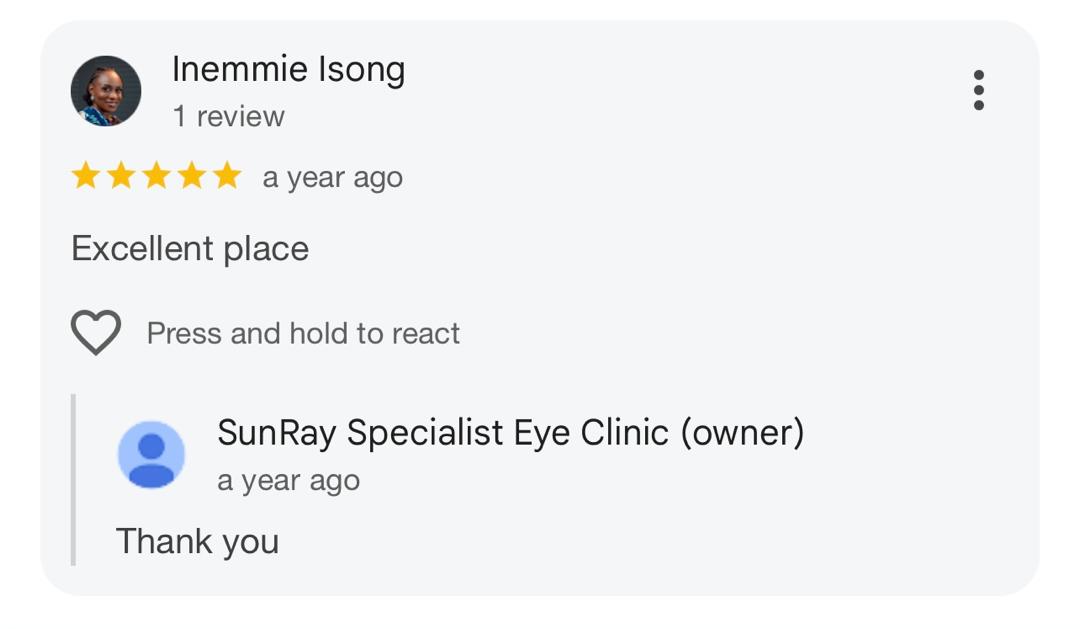This screenshot has height=629, width=1080.
Task: Click the fifth yellow rating star
Action: (x=227, y=176)
